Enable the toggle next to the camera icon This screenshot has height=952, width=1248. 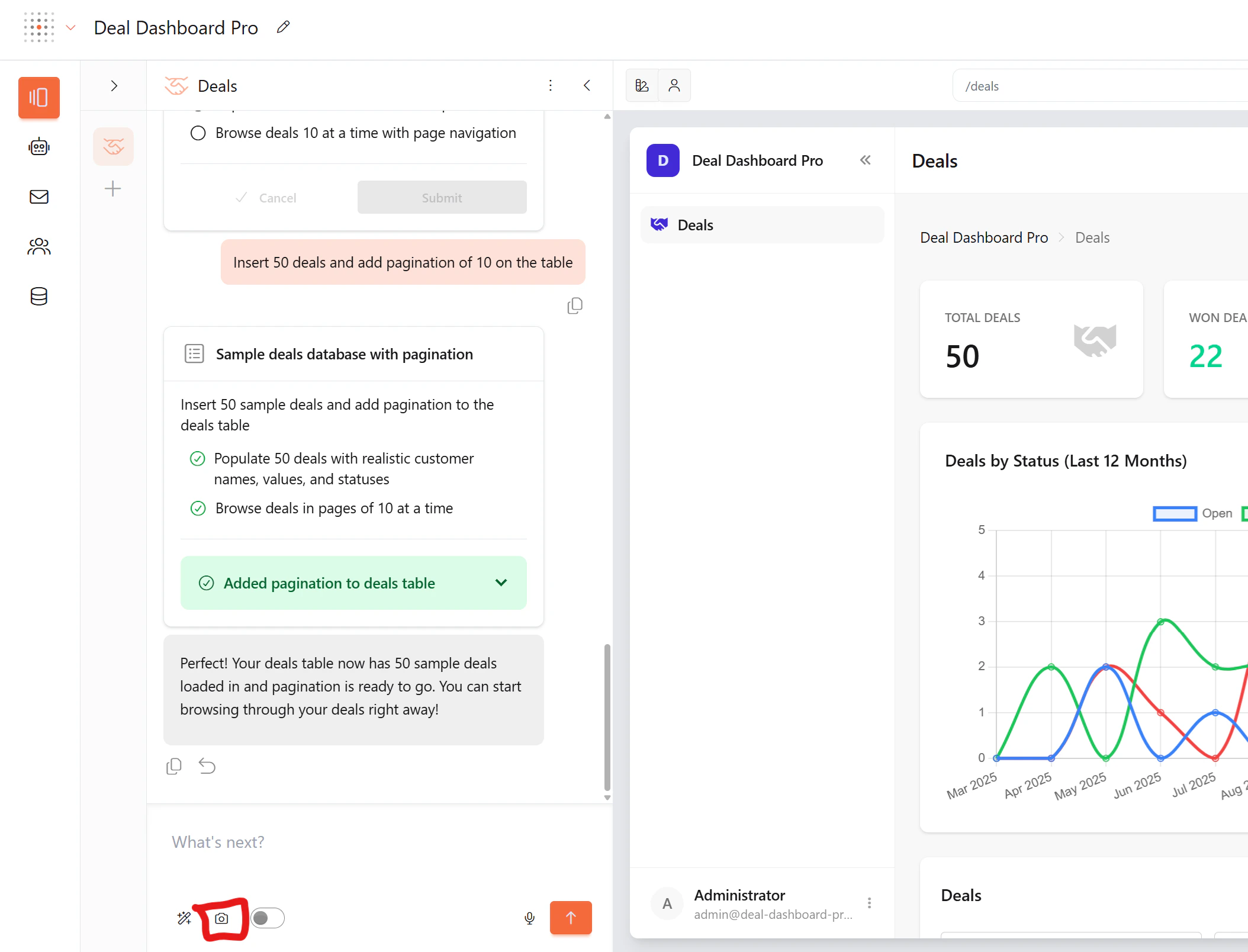click(267, 918)
